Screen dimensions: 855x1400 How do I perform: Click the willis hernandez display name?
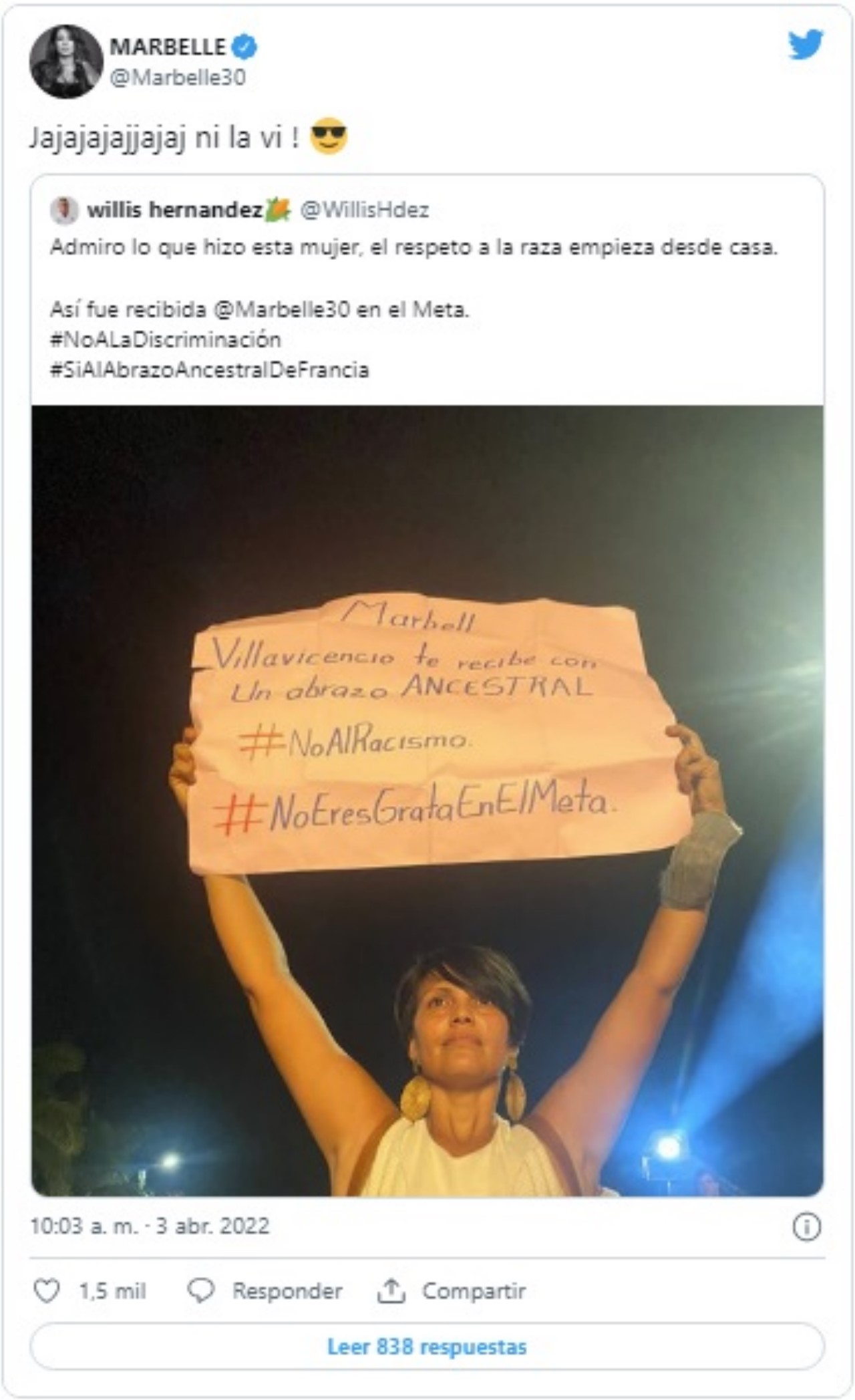(175, 210)
